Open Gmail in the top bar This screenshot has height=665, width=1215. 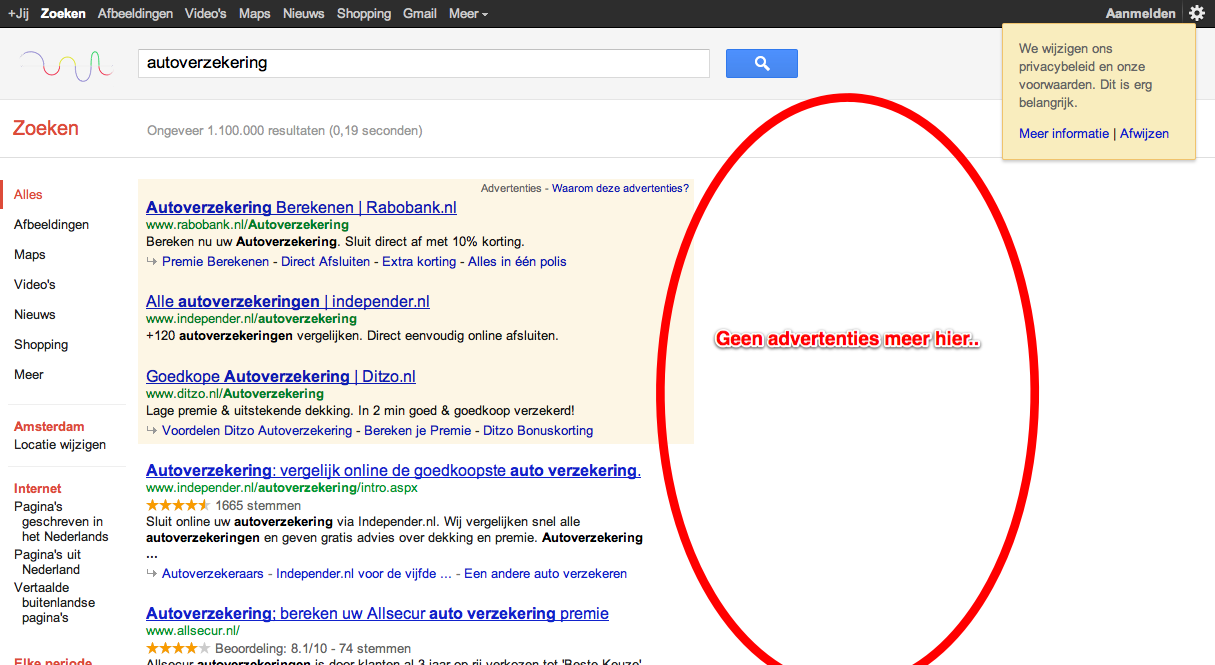(420, 14)
